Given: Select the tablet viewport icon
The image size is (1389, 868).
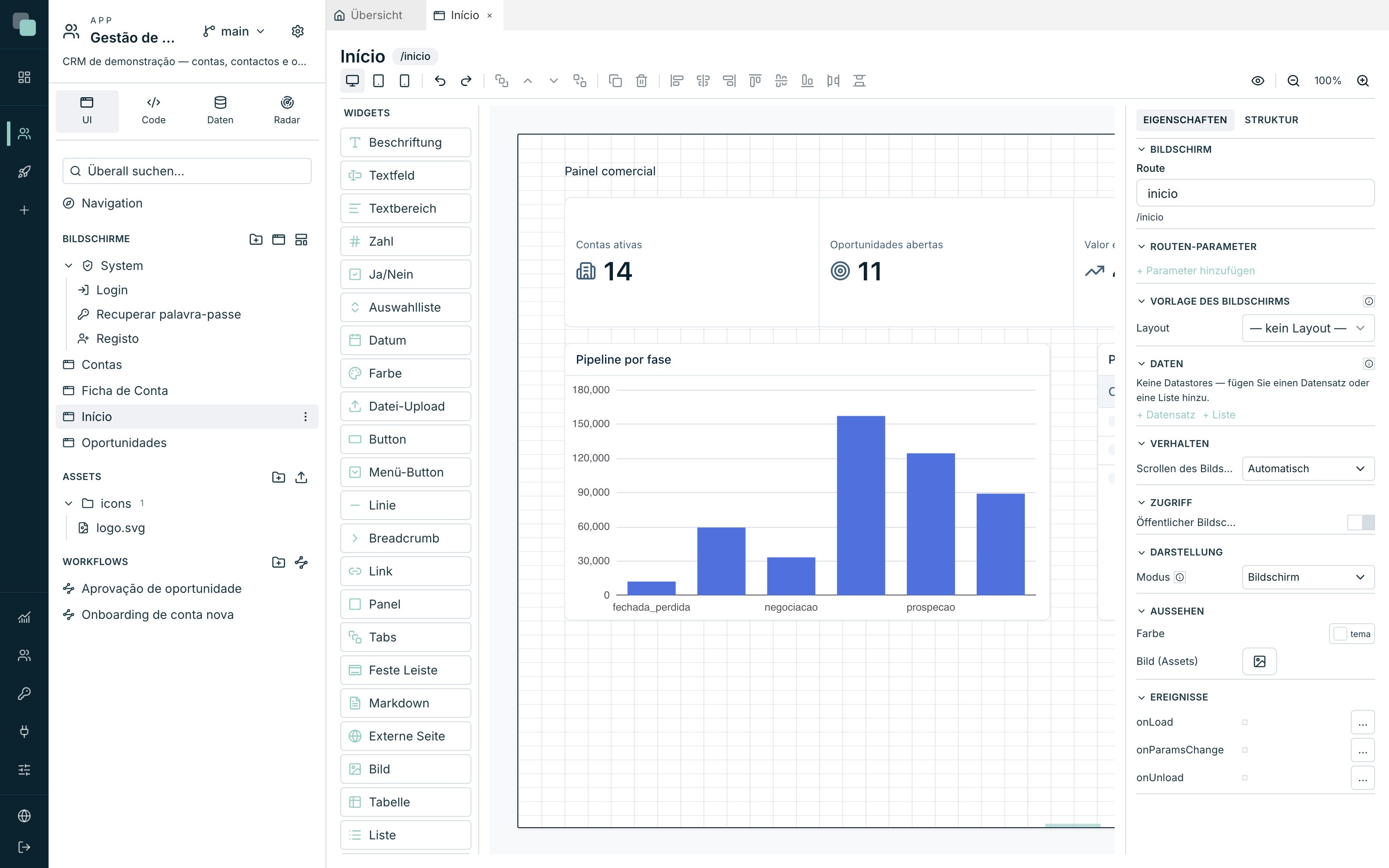Looking at the screenshot, I should pyautogui.click(x=378, y=81).
